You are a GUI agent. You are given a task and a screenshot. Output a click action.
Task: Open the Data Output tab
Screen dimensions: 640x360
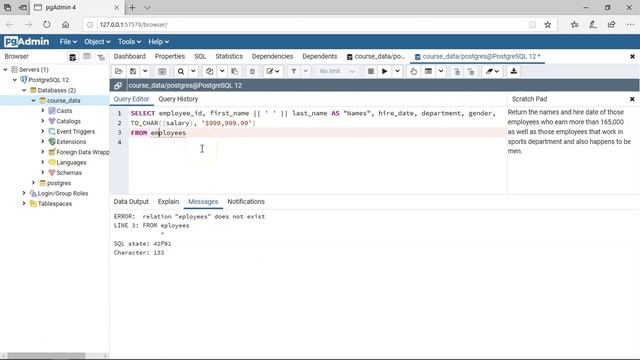click(x=131, y=202)
